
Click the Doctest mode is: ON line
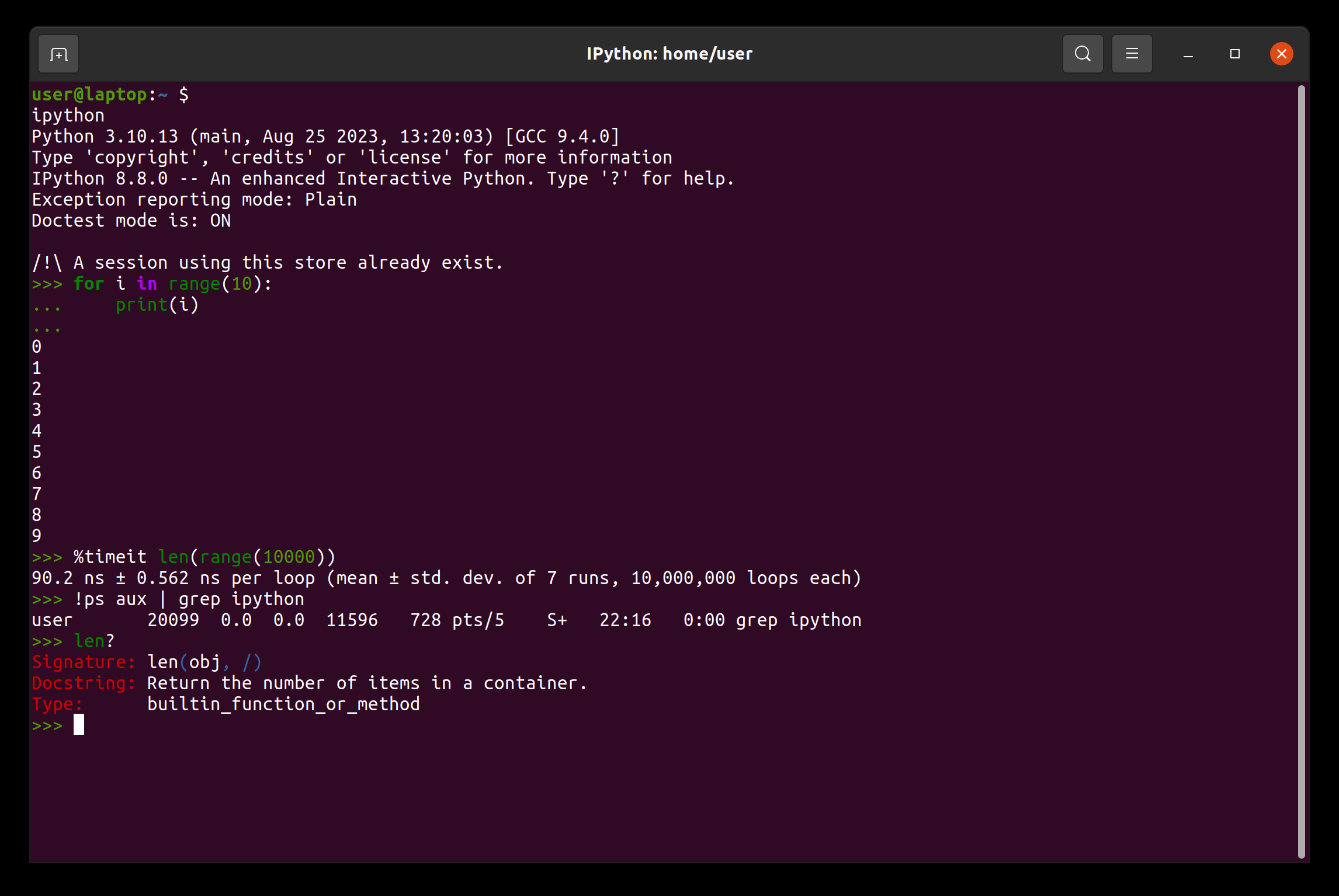(x=131, y=220)
